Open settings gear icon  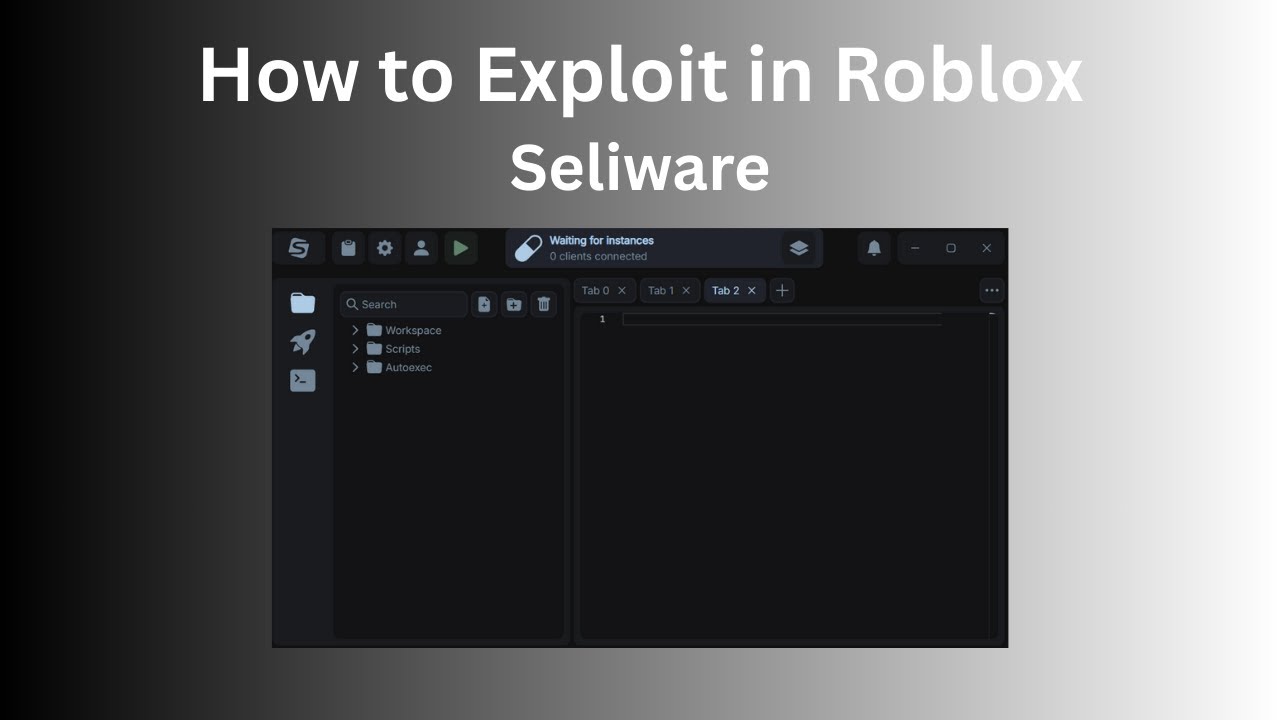pyautogui.click(x=385, y=248)
